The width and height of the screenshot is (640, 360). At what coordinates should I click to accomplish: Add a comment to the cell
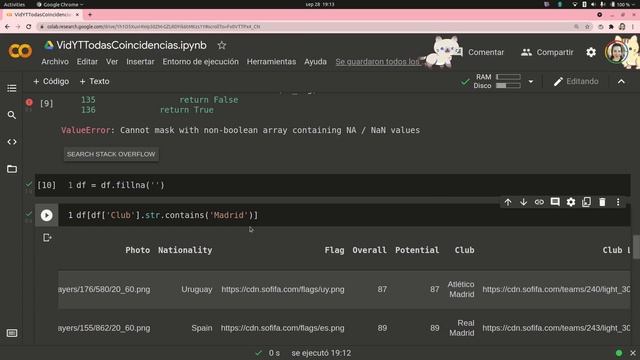(x=555, y=202)
